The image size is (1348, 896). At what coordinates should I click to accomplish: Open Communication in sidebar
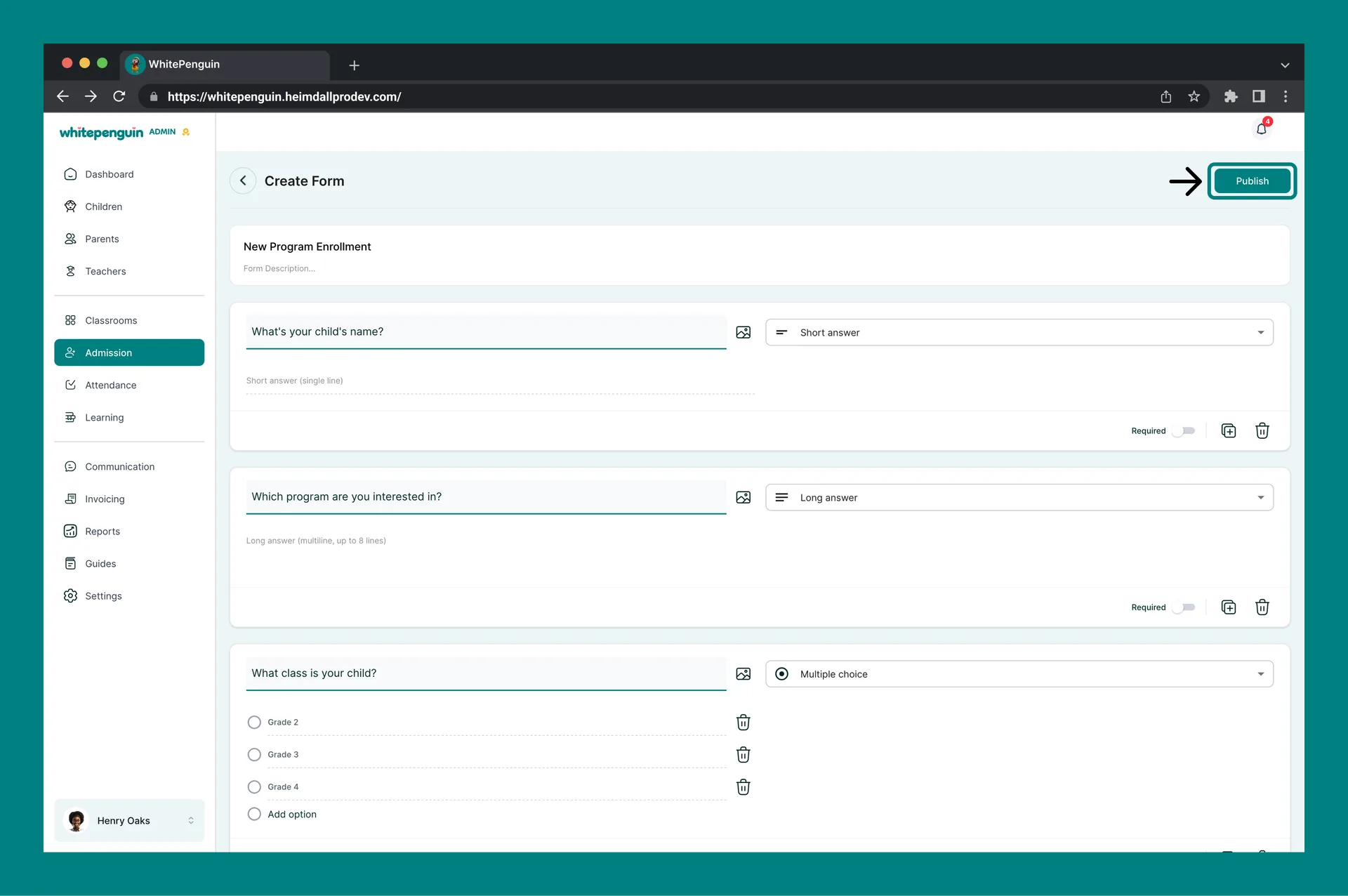click(129, 466)
